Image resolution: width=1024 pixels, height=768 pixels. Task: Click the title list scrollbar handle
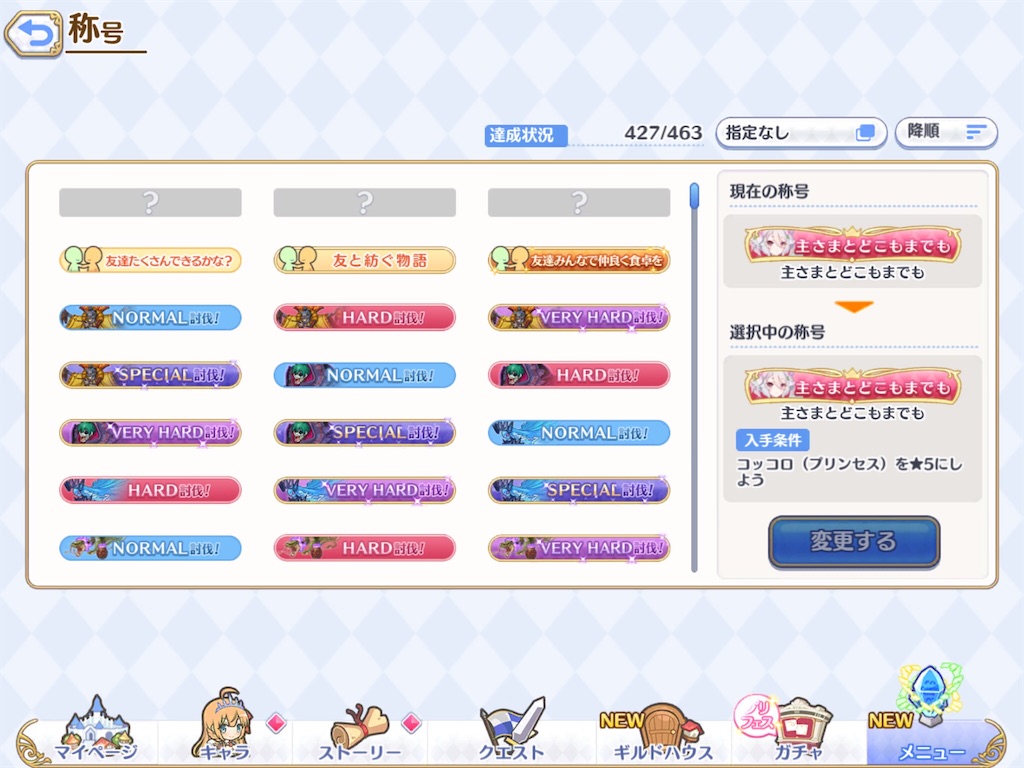pos(694,196)
